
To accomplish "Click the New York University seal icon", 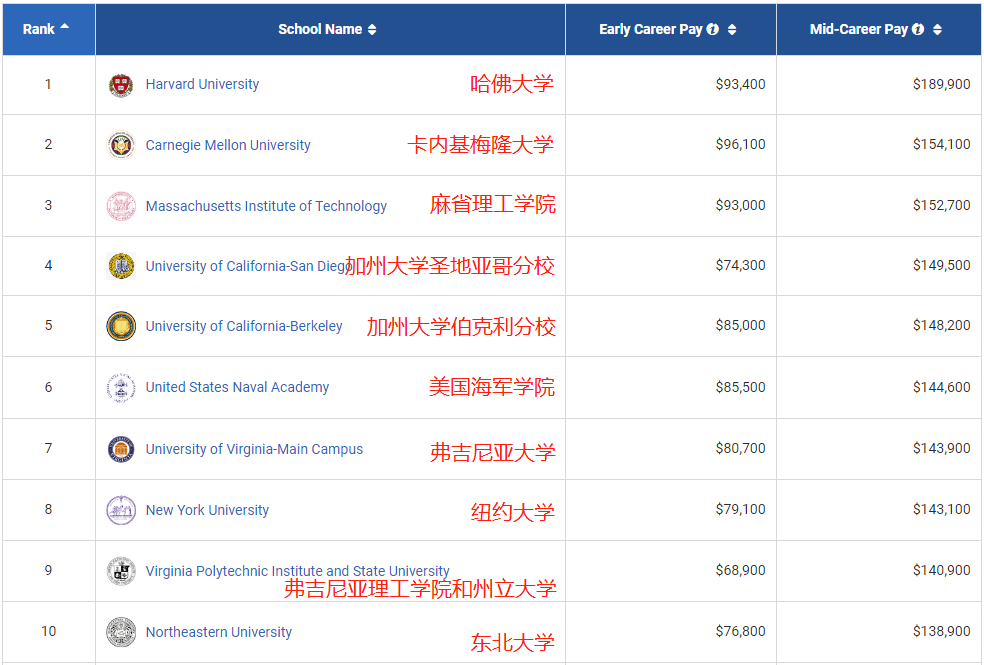I will pos(121,510).
